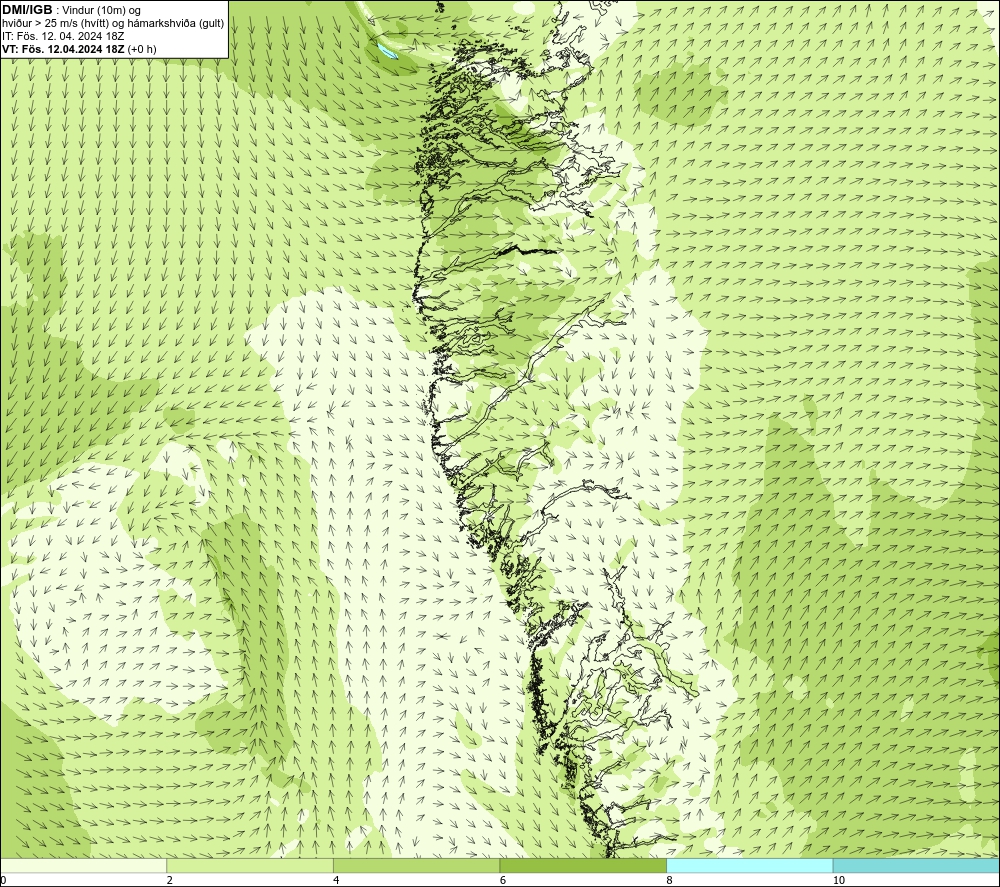
Task: Click the 4–6 m/s green legend swatch
Action: (x=416, y=865)
